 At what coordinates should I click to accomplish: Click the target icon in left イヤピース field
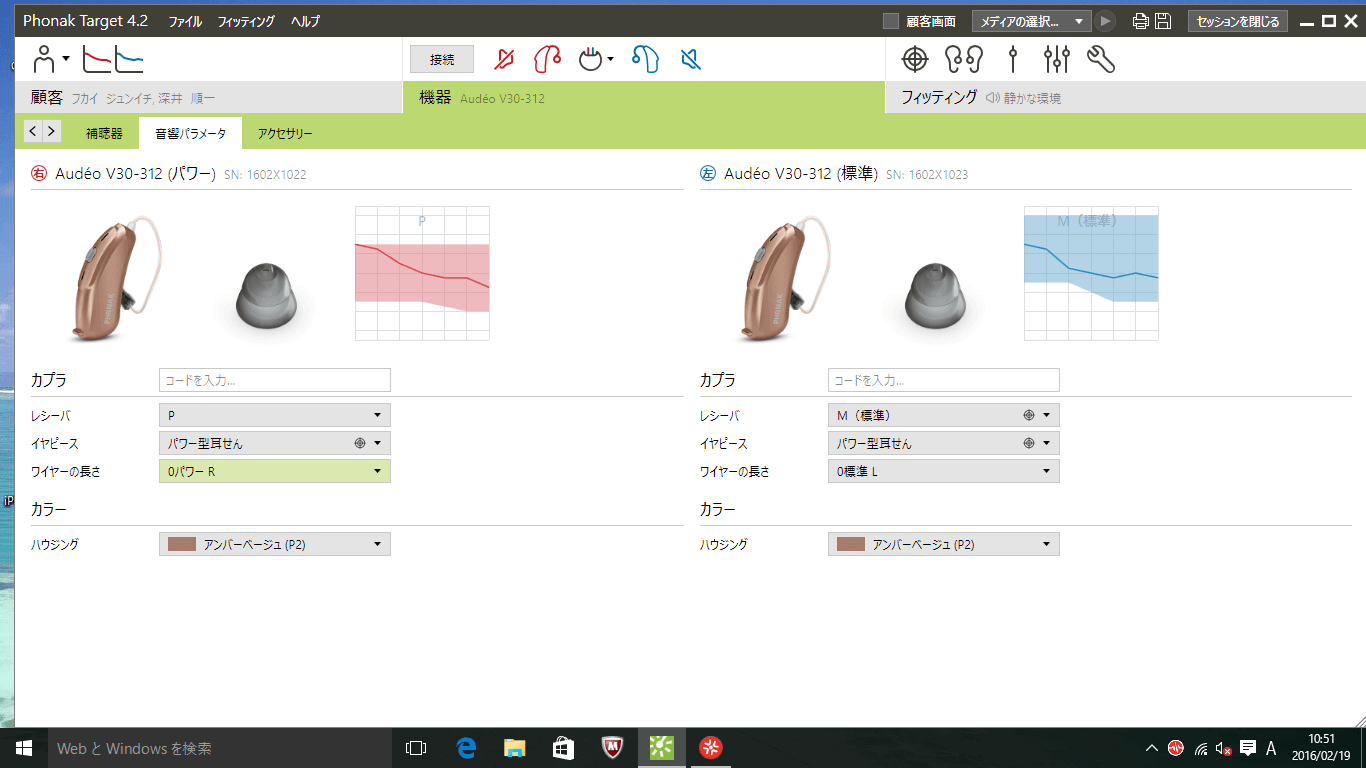(1029, 443)
